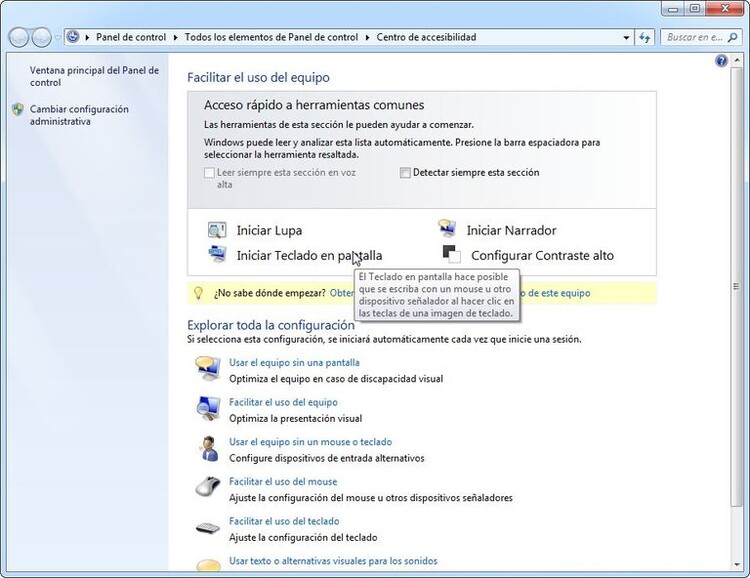Go back with the Back arrow button
Image resolution: width=750 pixels, height=578 pixels.
point(19,37)
